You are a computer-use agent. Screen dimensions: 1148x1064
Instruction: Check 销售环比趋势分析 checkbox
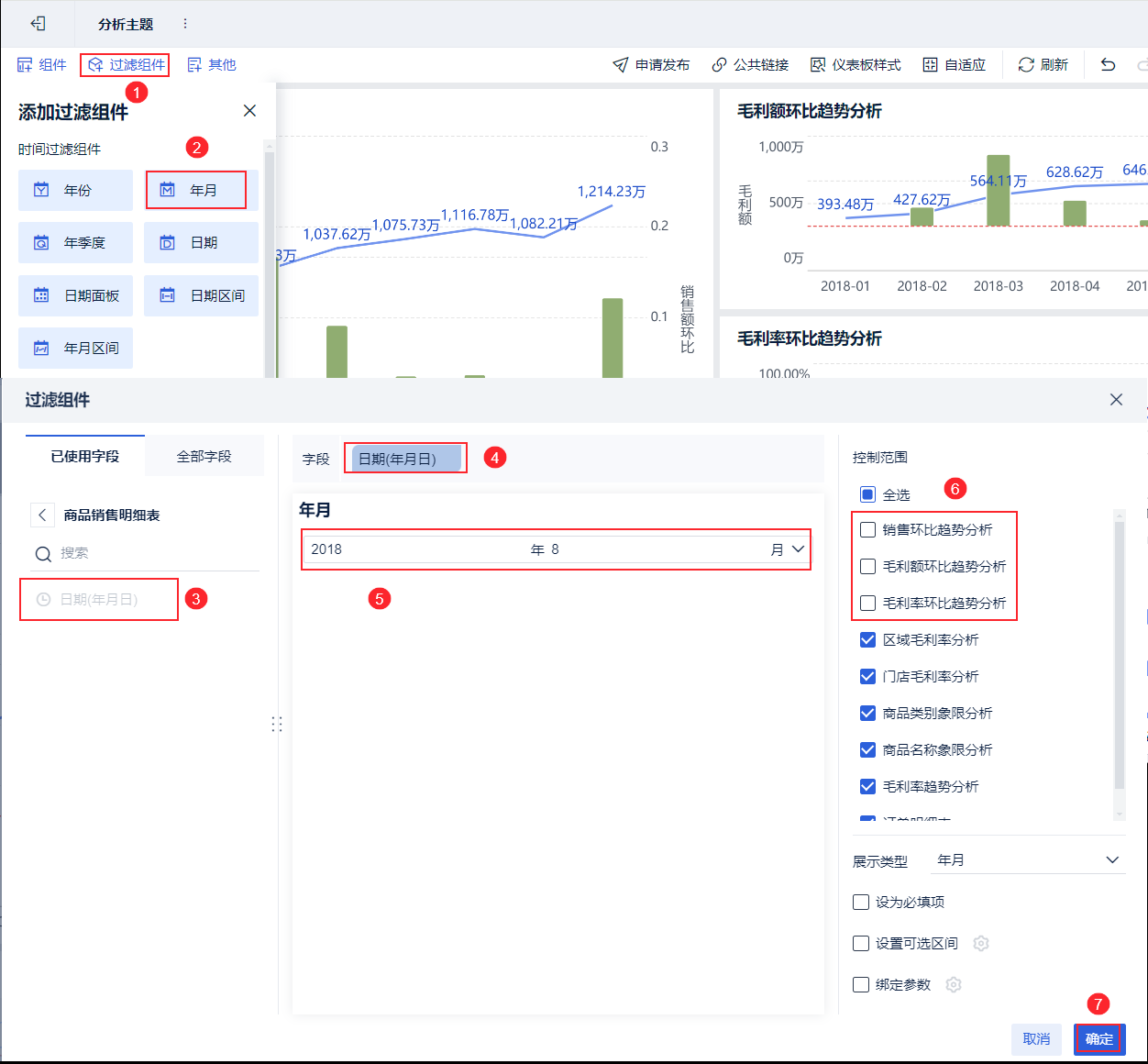click(868, 529)
